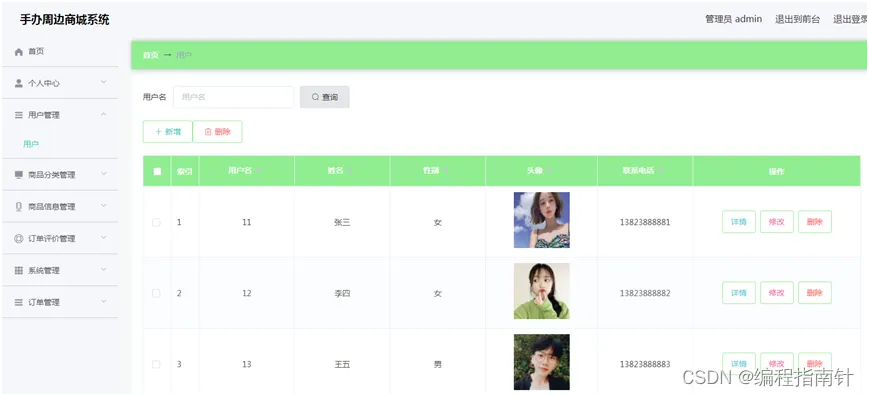This screenshot has width=869, height=396.
Task: Click the 新增 add button
Action: (168, 132)
